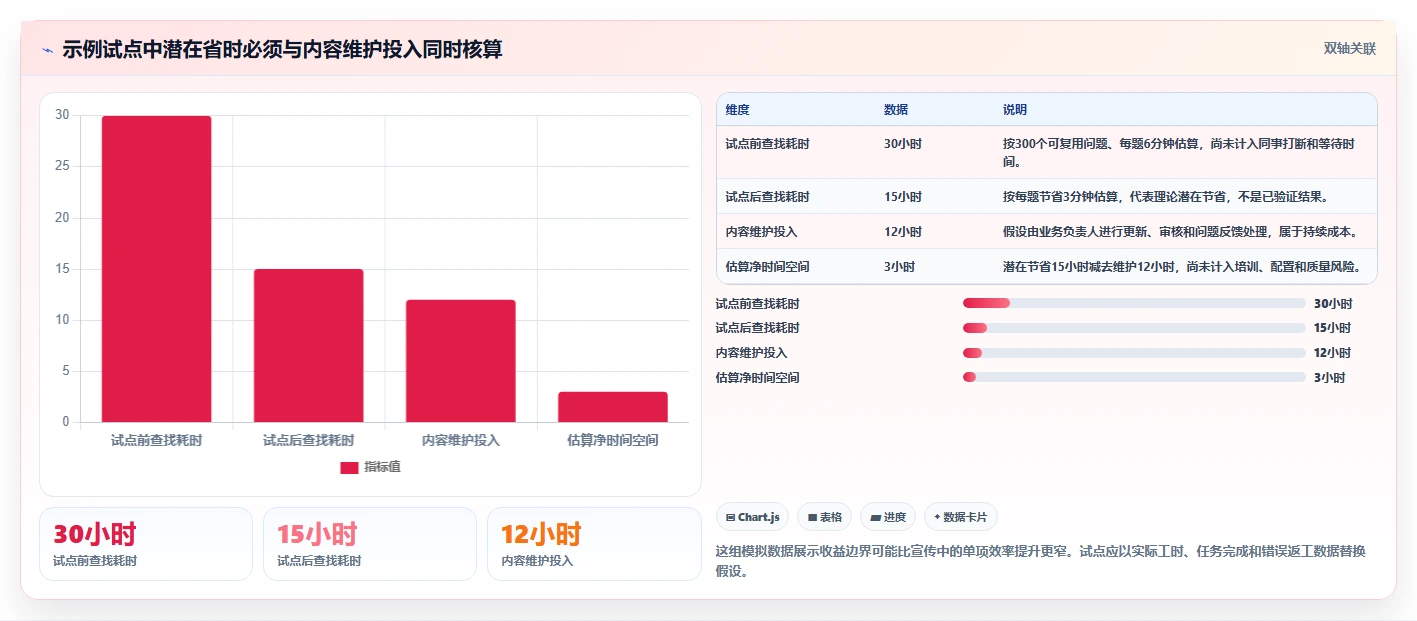Click the 试点前查找耗时 bar in the chart
The width and height of the screenshot is (1417, 621).
(156, 269)
